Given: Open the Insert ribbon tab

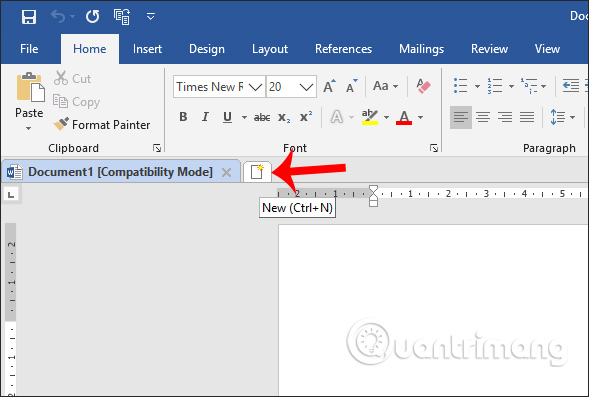Looking at the screenshot, I should [147, 49].
